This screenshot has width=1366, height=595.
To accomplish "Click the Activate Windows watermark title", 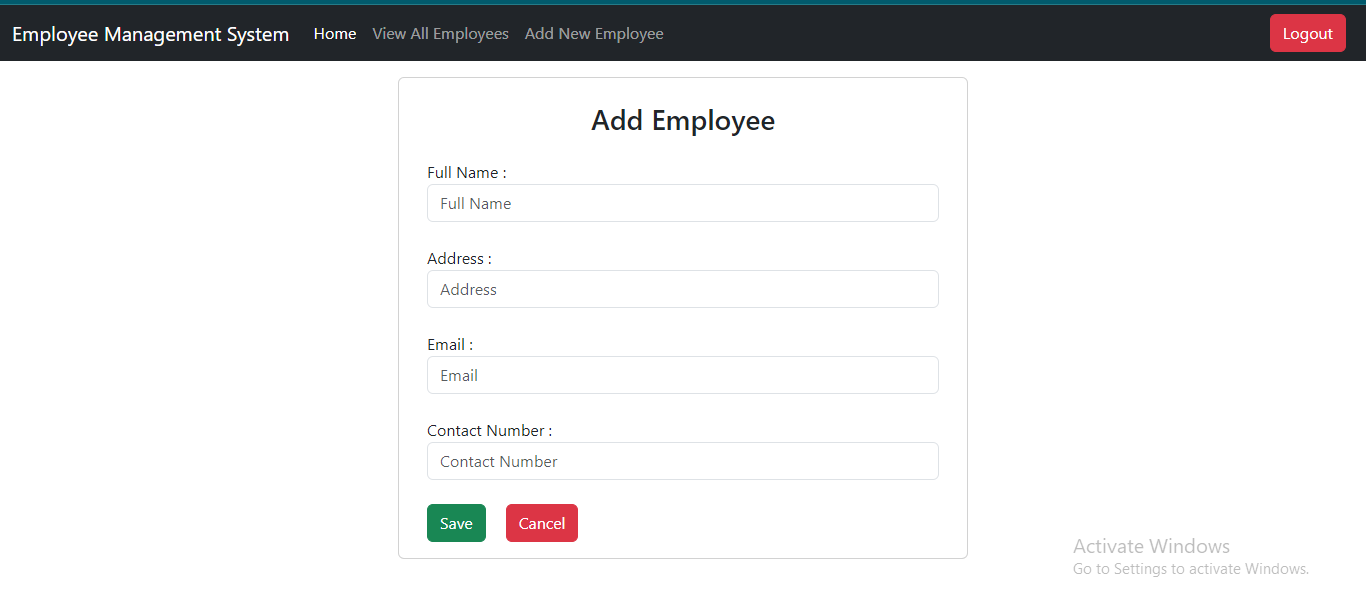I will (1151, 546).
